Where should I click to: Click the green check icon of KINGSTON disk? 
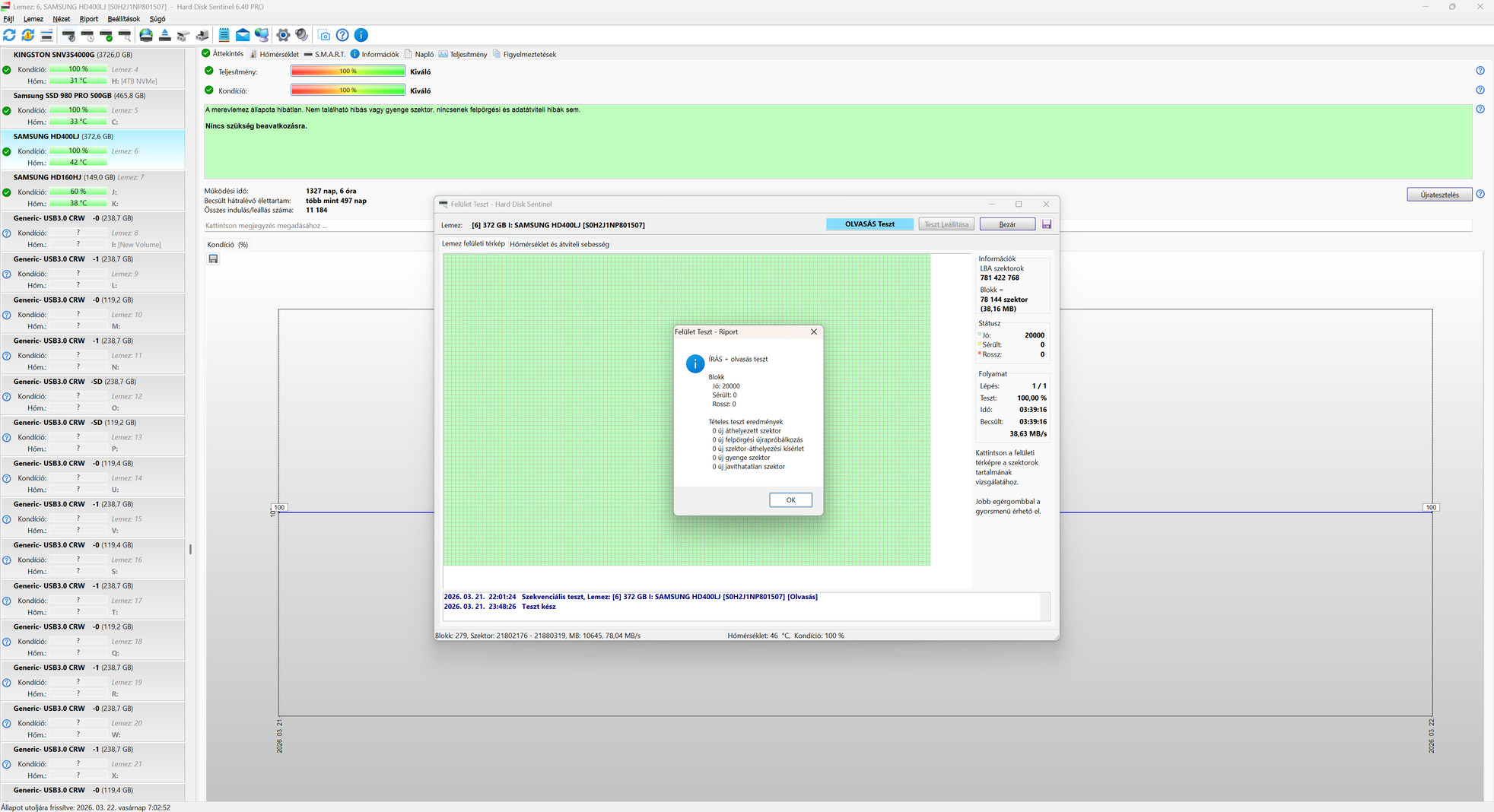click(7, 69)
